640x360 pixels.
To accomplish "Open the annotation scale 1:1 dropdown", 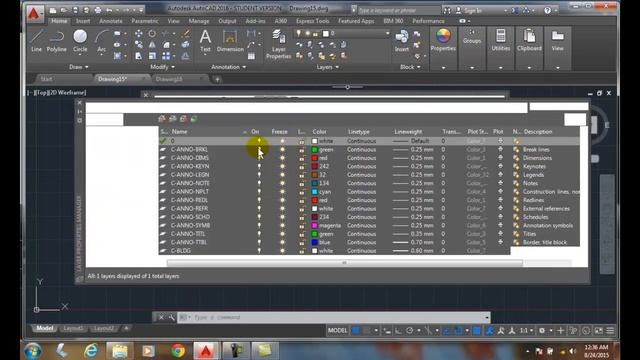I will tap(527, 331).
